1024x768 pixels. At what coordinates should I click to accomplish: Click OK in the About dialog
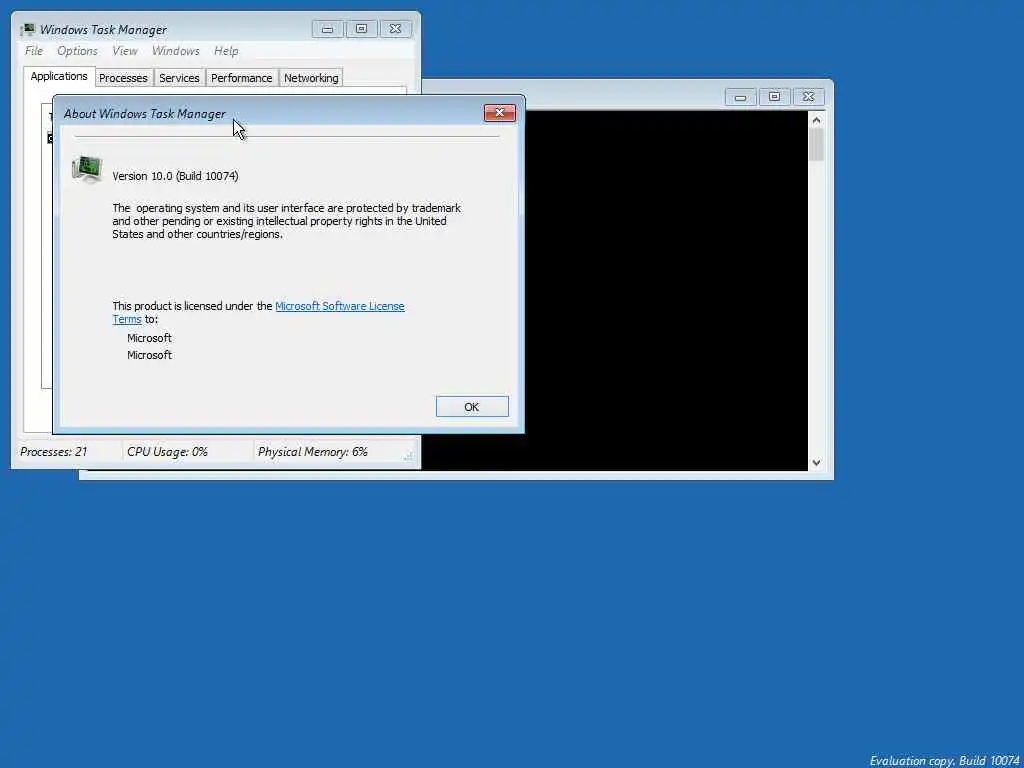pyautogui.click(x=472, y=406)
